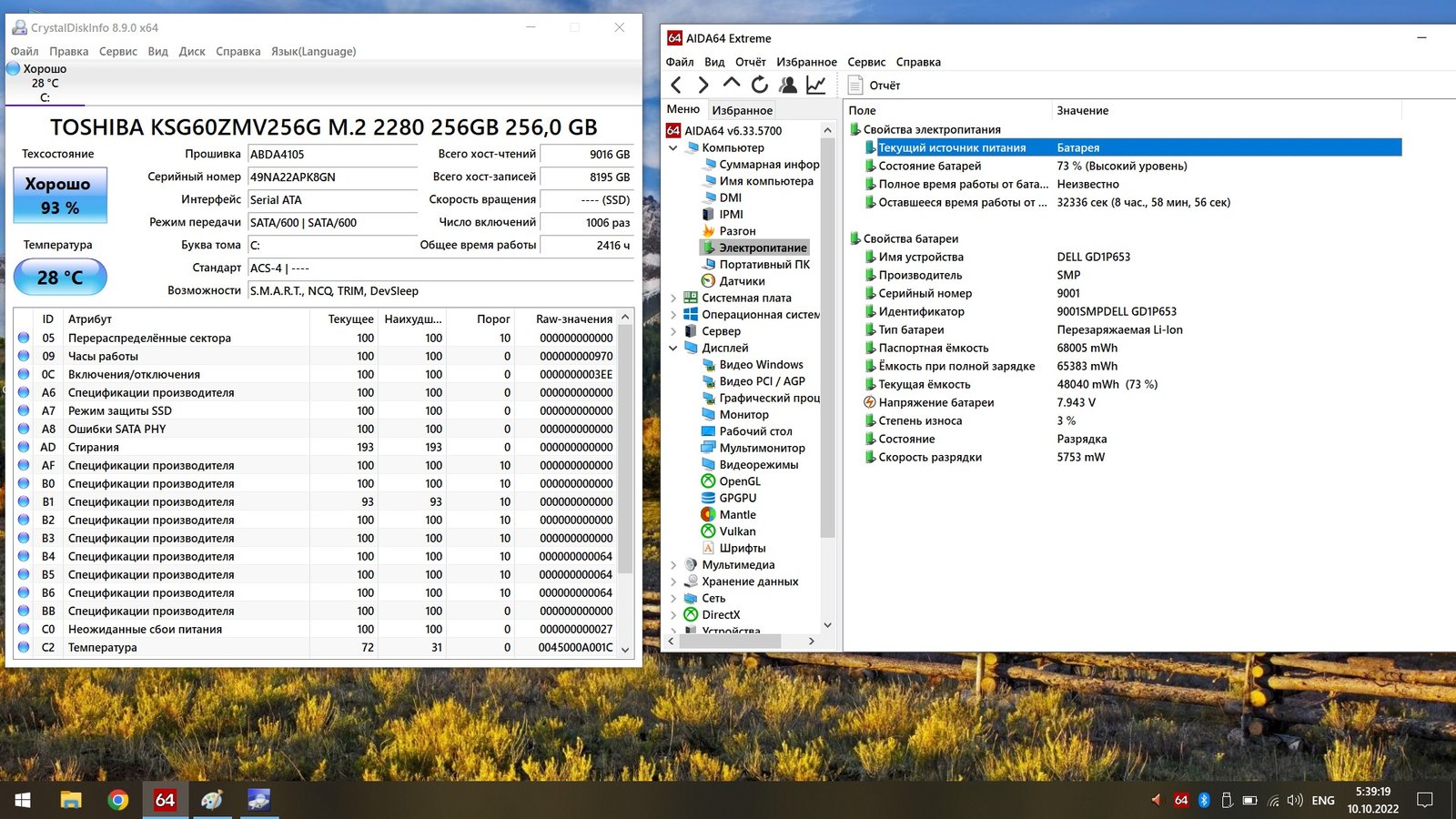Image resolution: width=1456 pixels, height=819 pixels.
Task: Open the Избранное menu in AIDA64
Action: 806,62
